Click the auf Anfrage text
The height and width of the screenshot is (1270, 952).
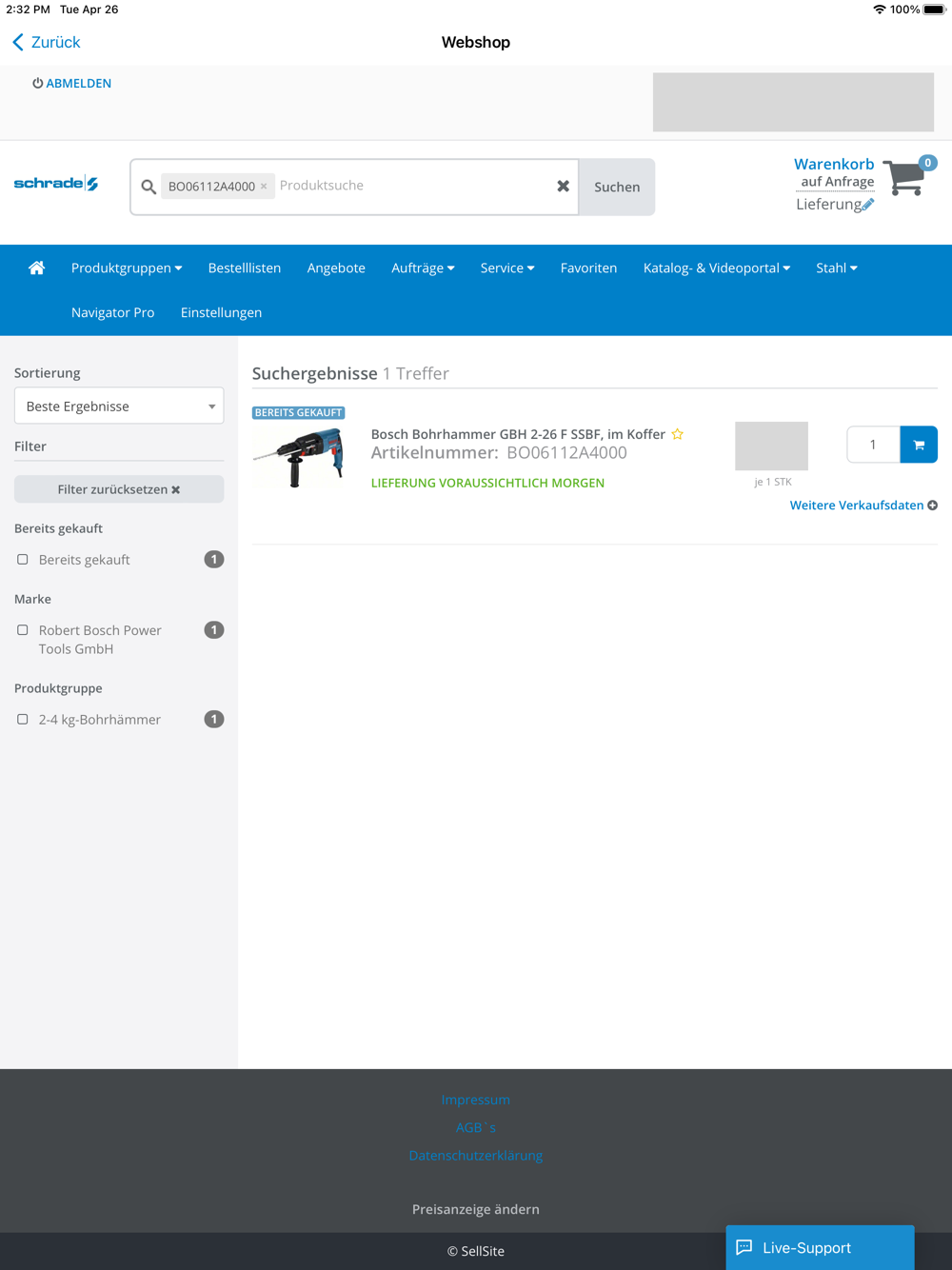[838, 182]
